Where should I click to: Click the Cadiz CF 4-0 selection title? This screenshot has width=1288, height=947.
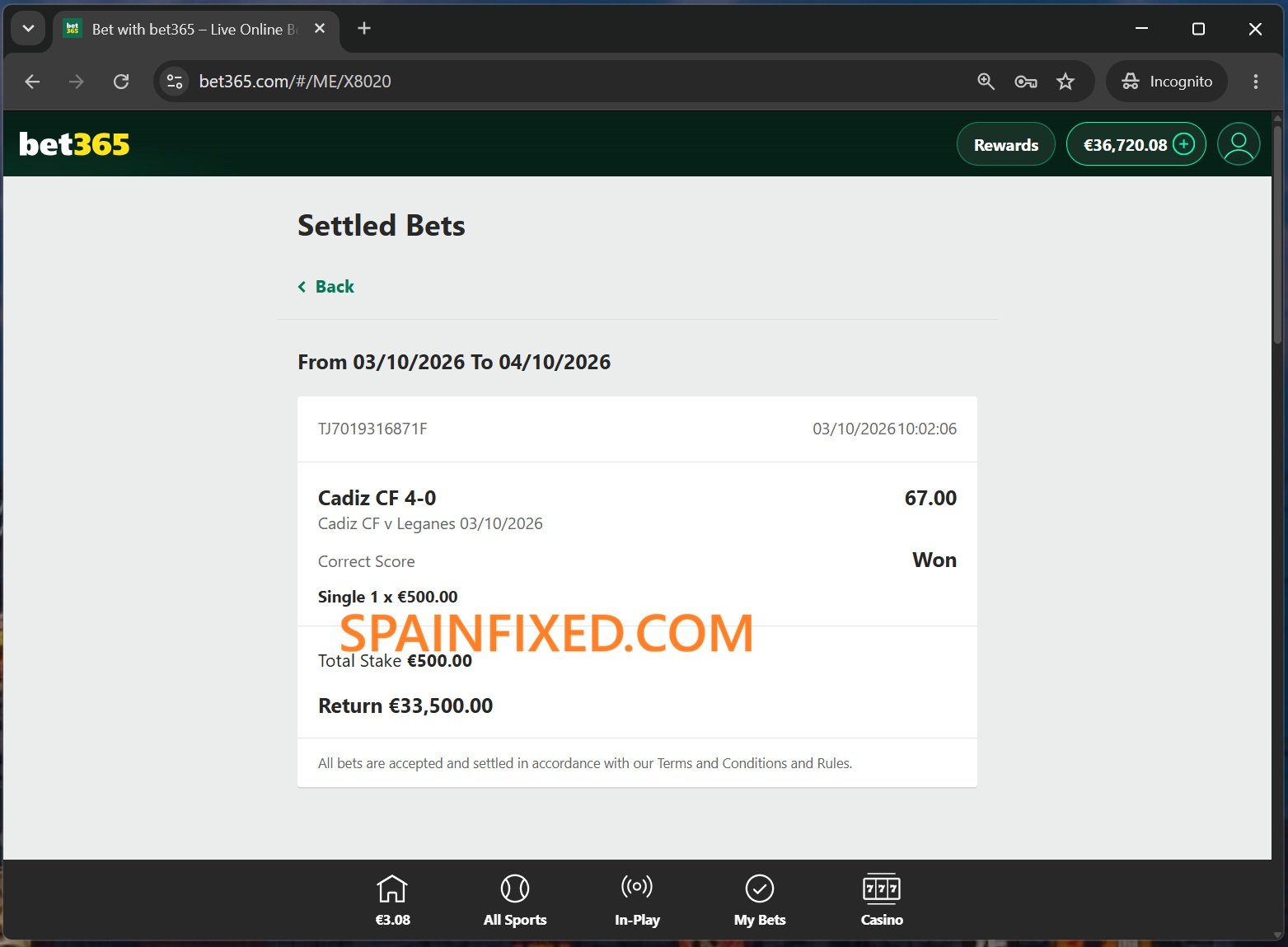(377, 498)
